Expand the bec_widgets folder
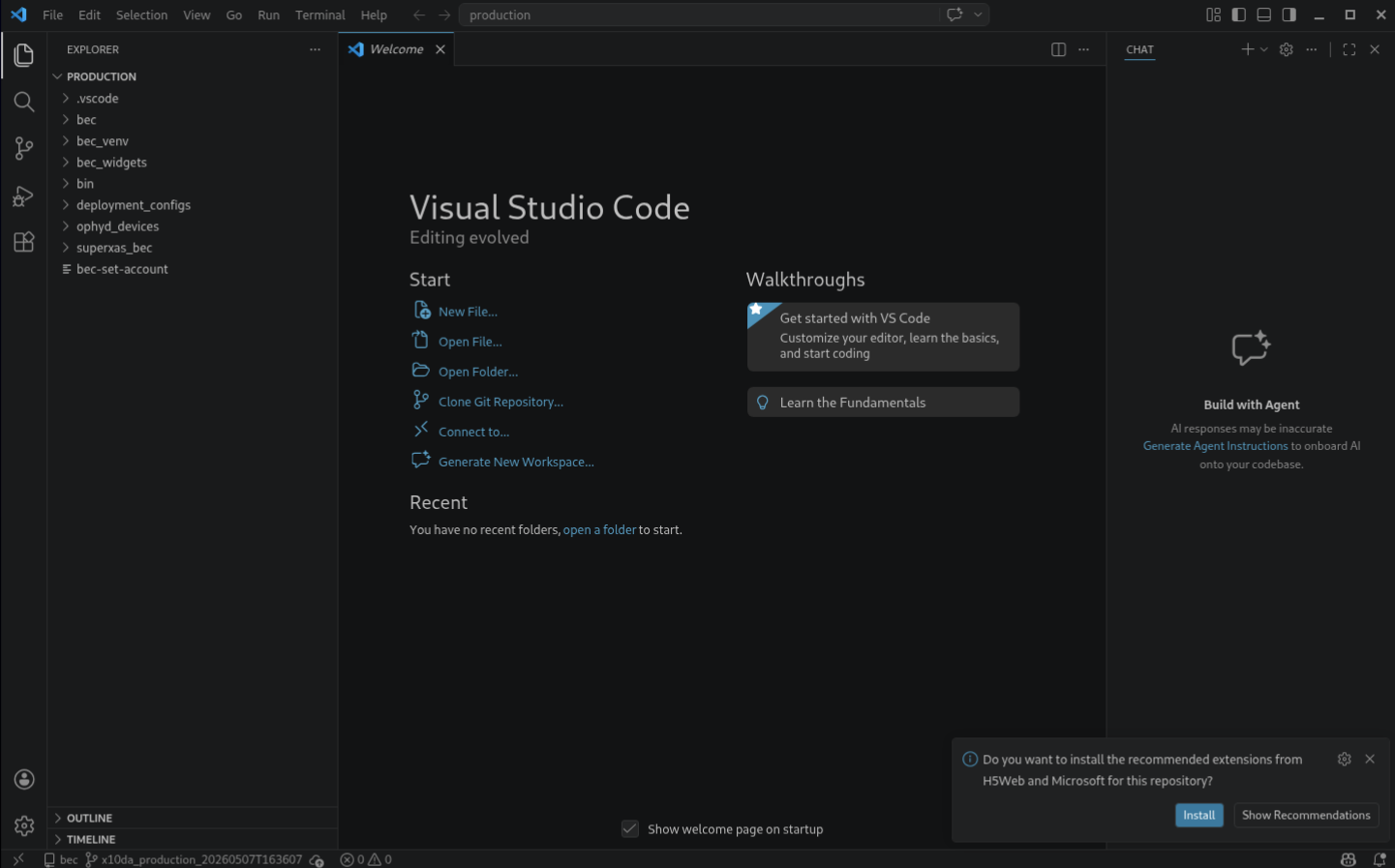 [x=193, y=163]
